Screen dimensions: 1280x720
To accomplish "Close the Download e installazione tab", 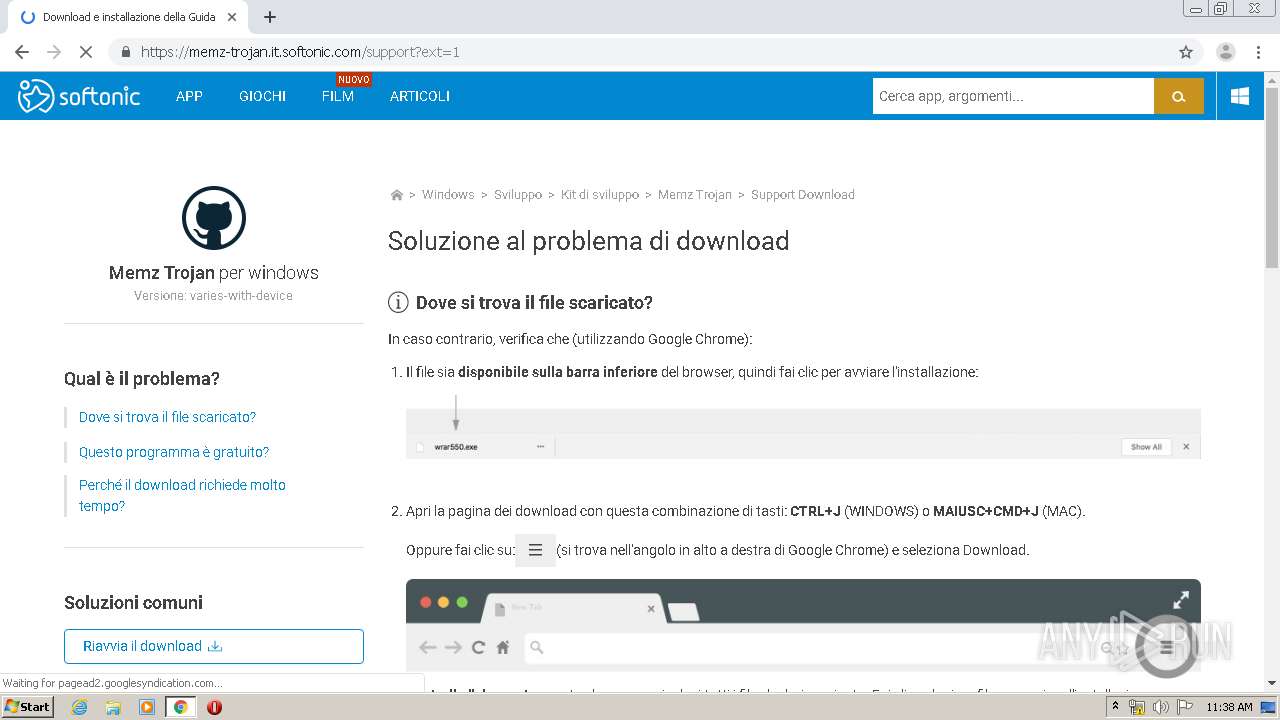I will point(232,17).
